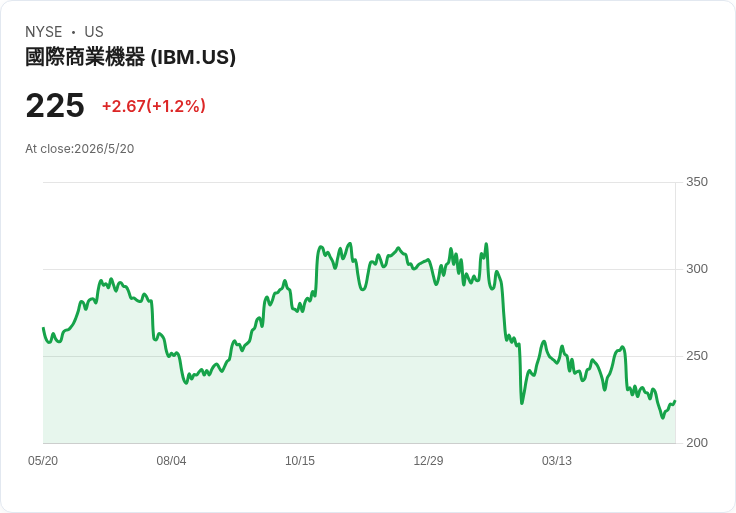The height and width of the screenshot is (513, 736).
Task: Click the 12/29 x-axis date label
Action: coord(428,461)
